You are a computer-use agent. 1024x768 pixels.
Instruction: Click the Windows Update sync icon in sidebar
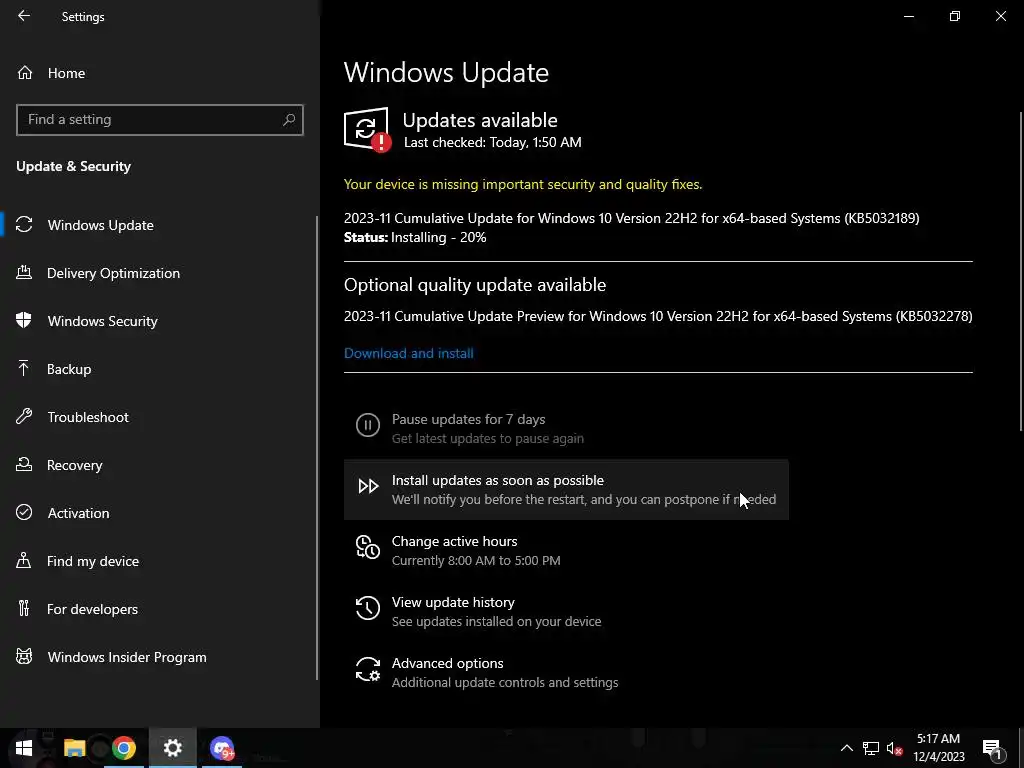pos(24,225)
